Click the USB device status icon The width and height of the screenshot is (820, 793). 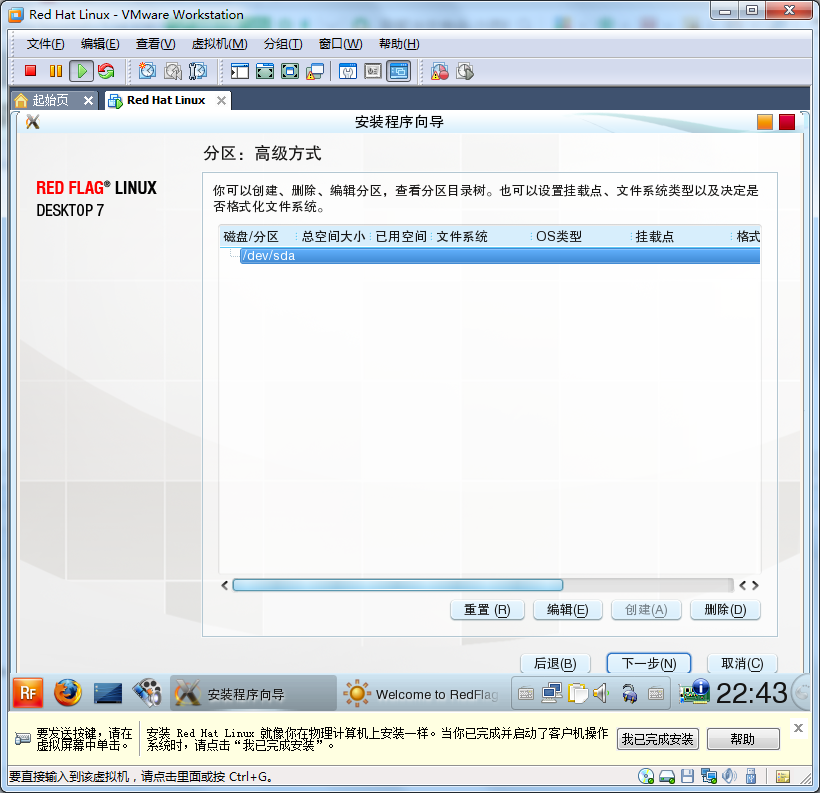point(751,776)
